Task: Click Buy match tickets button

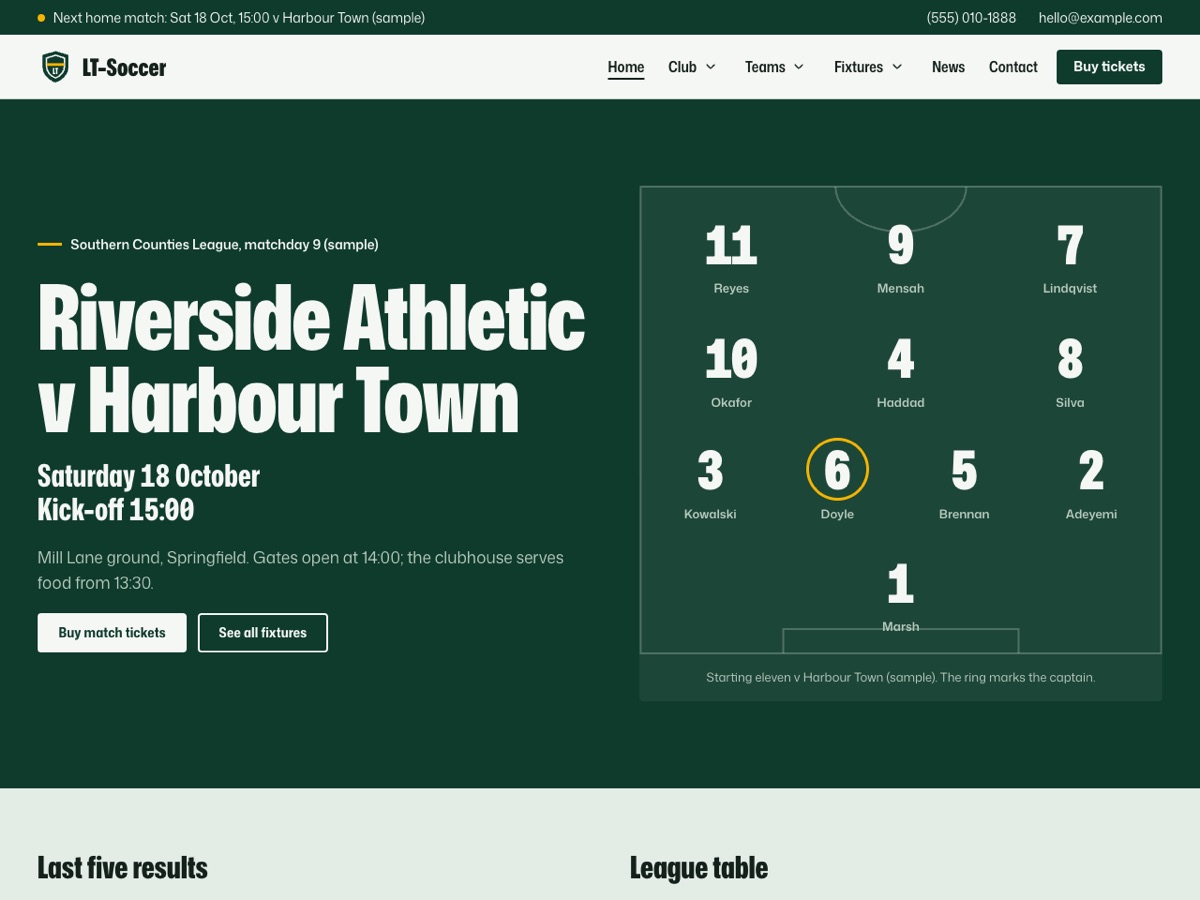Action: click(x=112, y=633)
